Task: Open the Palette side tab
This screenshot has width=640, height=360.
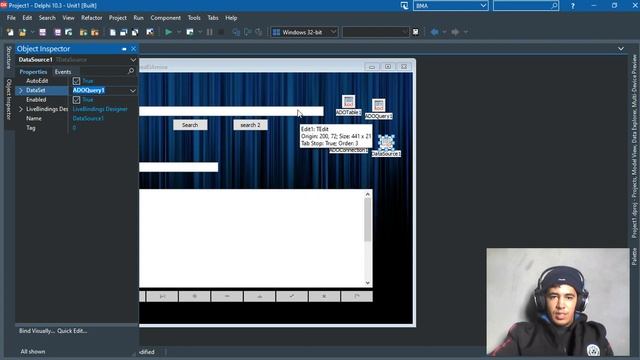Action: point(634,256)
